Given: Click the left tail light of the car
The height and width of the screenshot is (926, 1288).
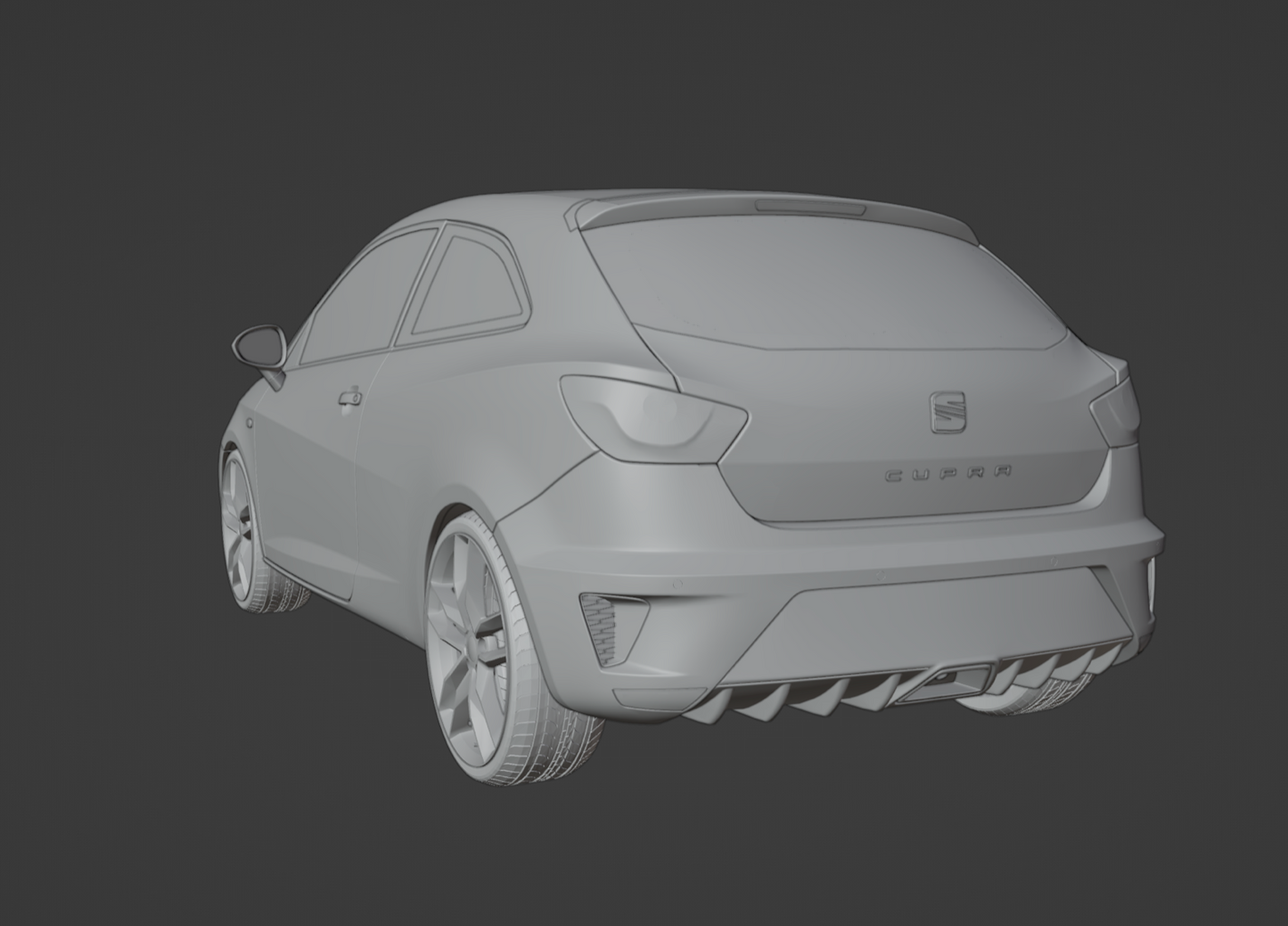Looking at the screenshot, I should tap(653, 417).
